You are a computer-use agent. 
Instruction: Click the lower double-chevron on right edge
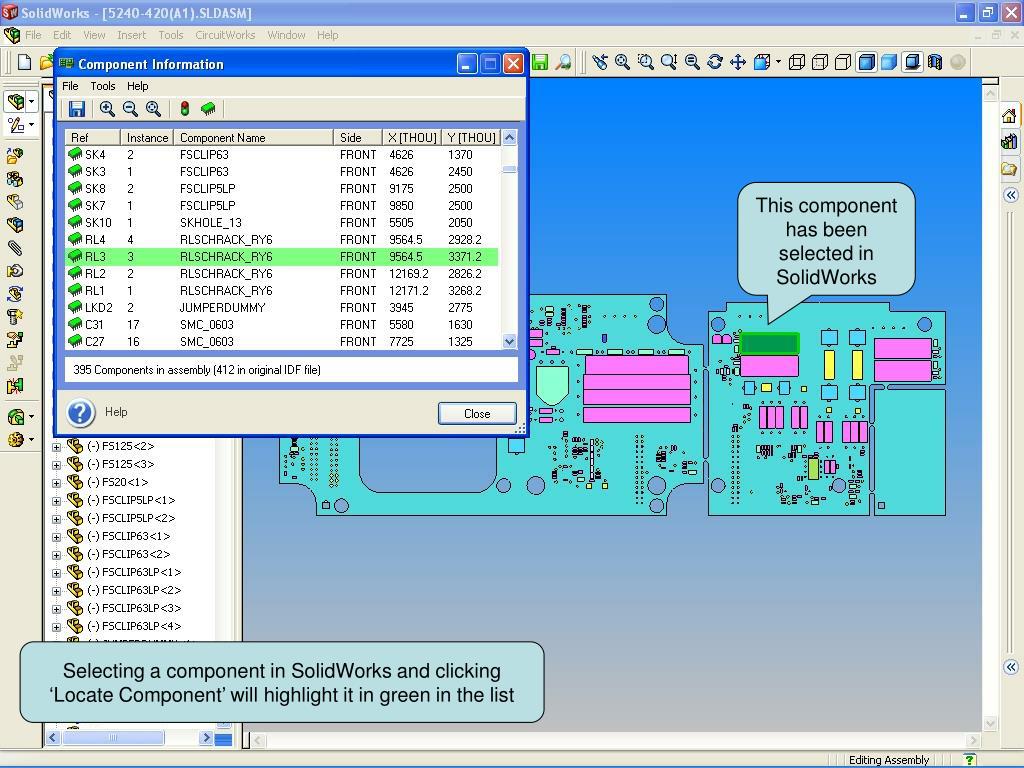(x=1011, y=667)
